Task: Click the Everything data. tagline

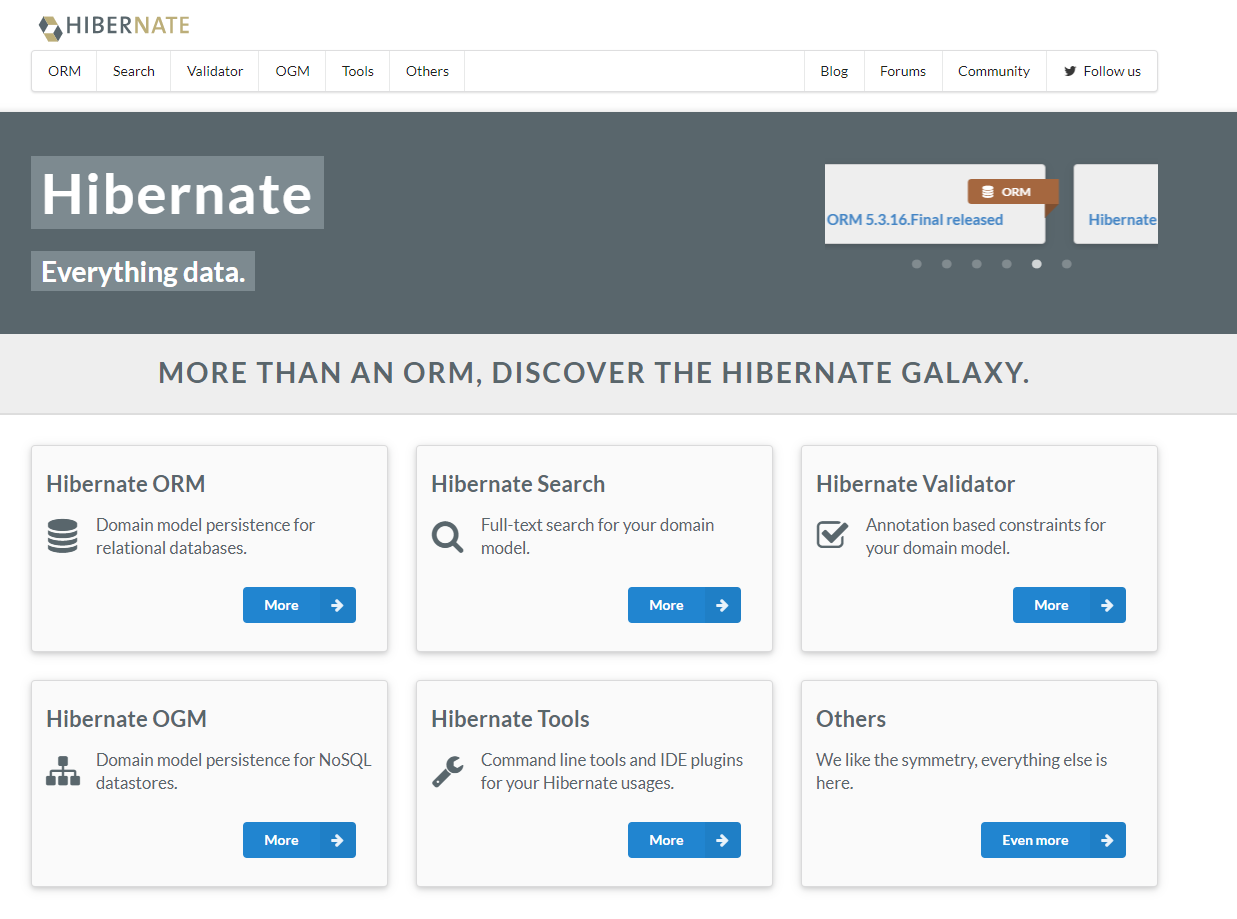Action: click(x=143, y=271)
